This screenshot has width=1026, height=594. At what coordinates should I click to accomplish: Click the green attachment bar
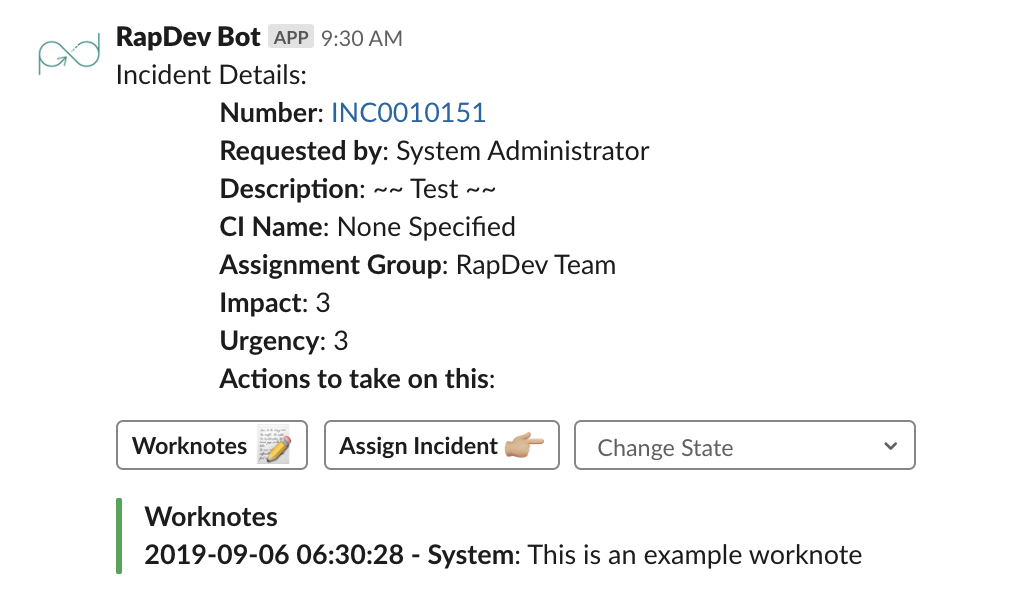point(119,536)
